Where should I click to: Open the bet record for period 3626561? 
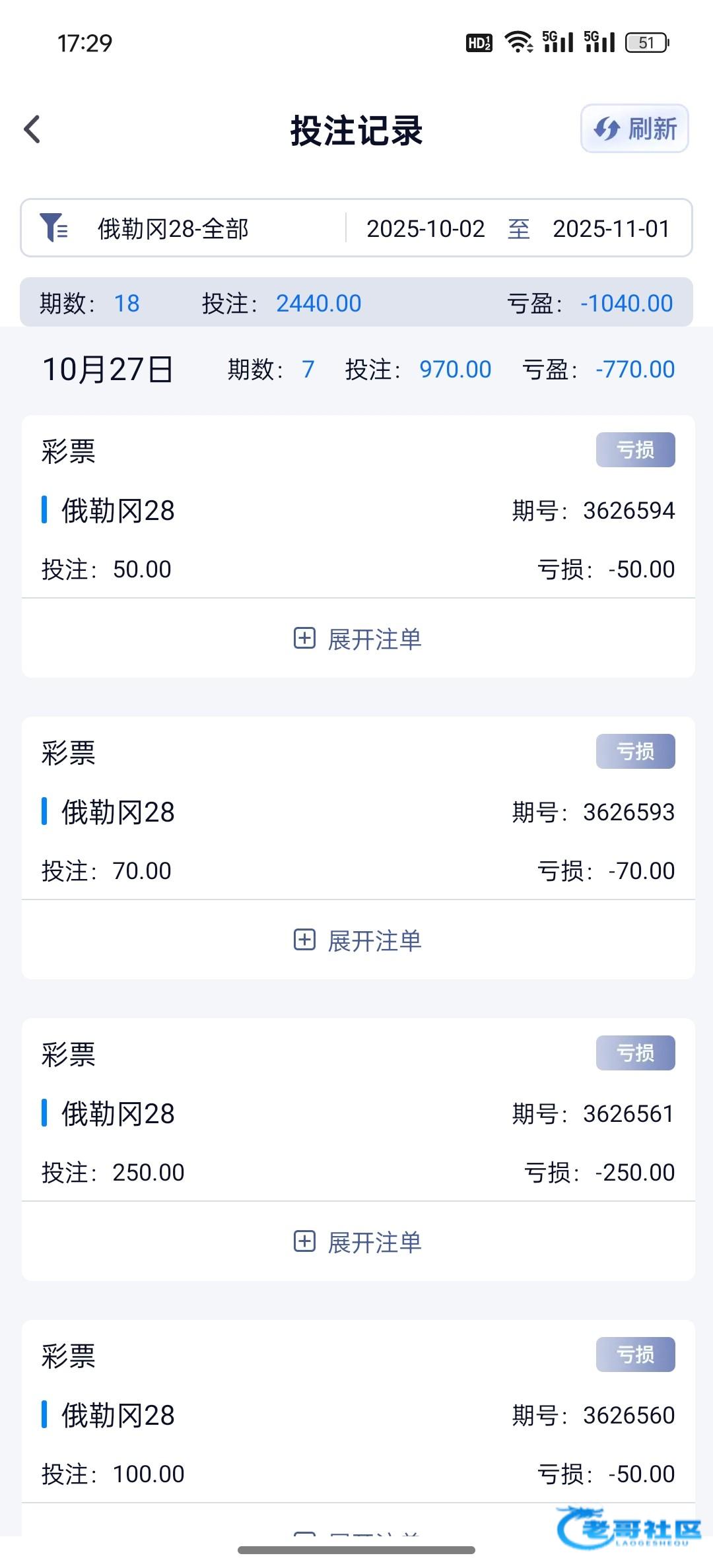click(358, 1114)
